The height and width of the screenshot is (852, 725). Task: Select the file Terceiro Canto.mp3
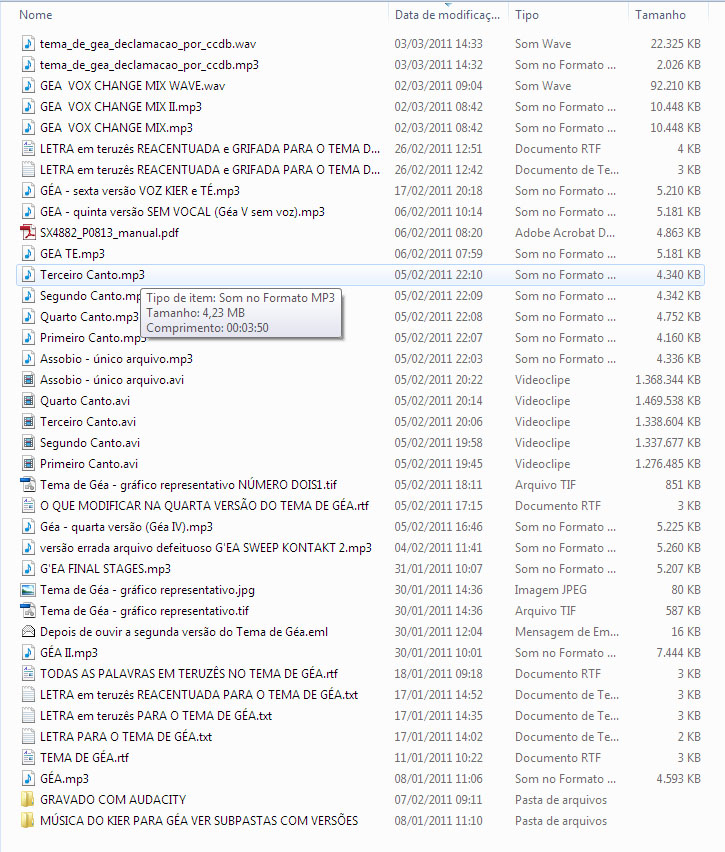(x=92, y=275)
